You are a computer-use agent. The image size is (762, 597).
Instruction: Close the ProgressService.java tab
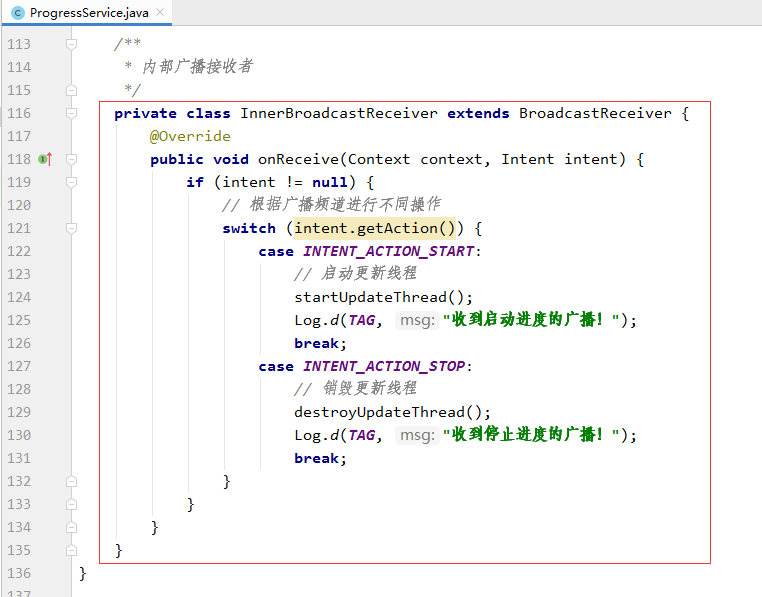tap(160, 12)
